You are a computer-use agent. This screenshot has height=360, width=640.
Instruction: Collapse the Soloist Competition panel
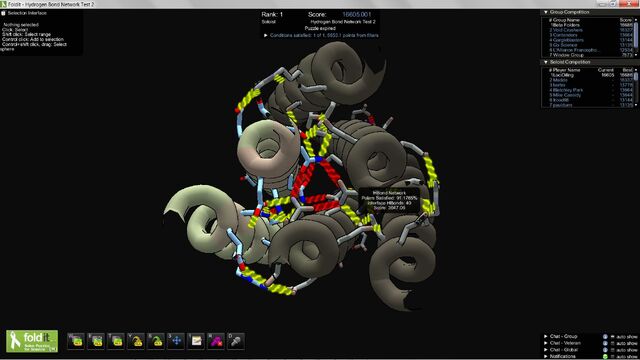click(546, 62)
